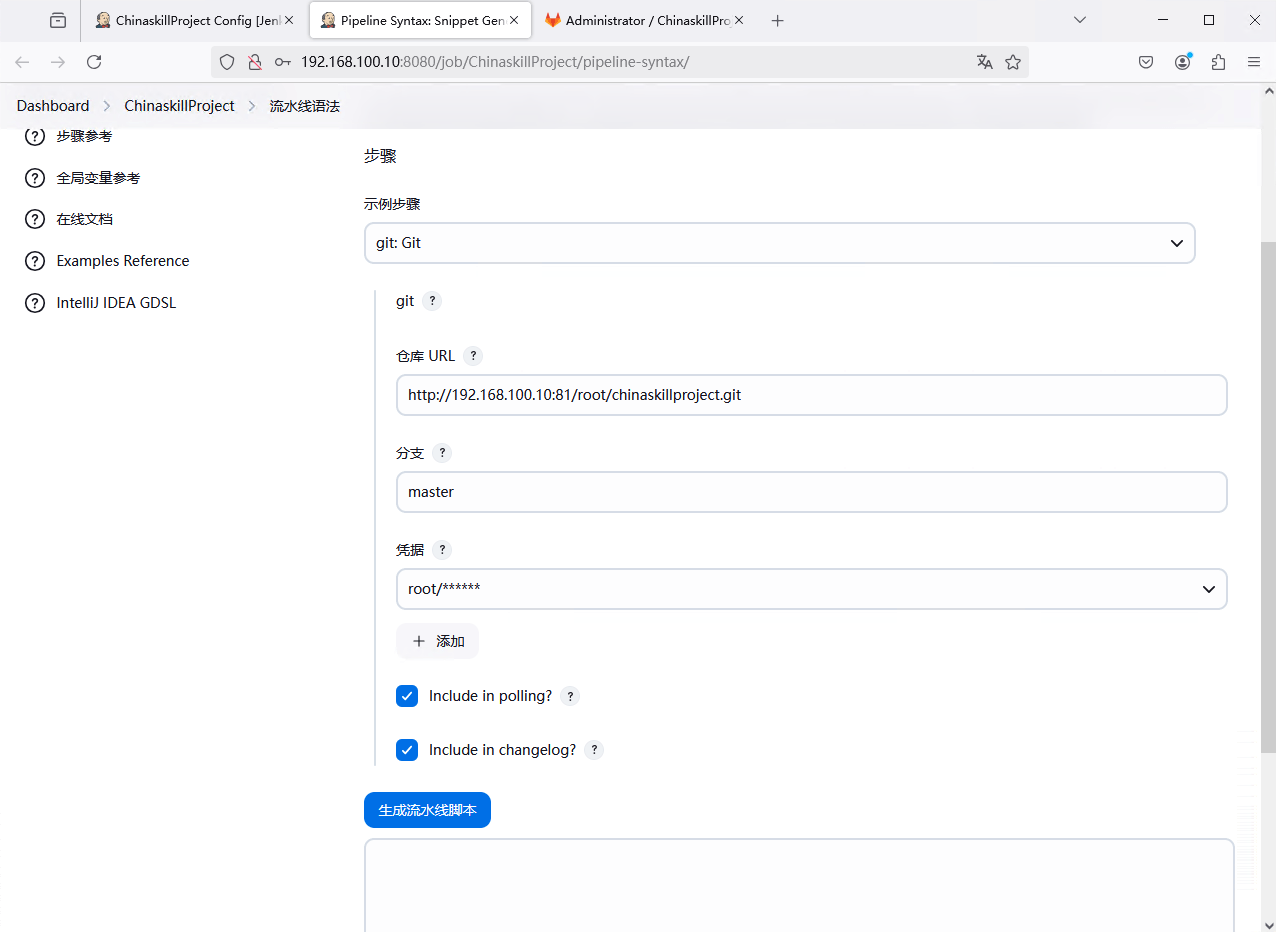Uncheck Include in polling checkbox
The height and width of the screenshot is (932, 1276).
407,696
